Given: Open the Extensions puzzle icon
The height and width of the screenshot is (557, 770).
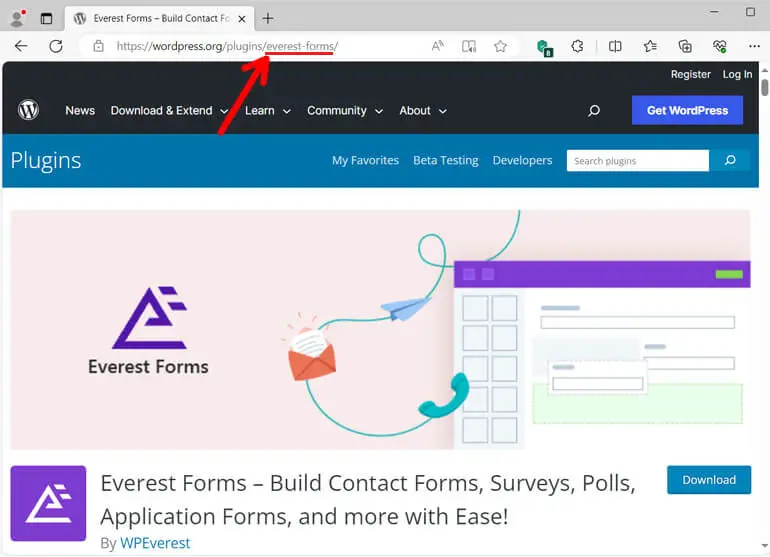Looking at the screenshot, I should [x=578, y=46].
